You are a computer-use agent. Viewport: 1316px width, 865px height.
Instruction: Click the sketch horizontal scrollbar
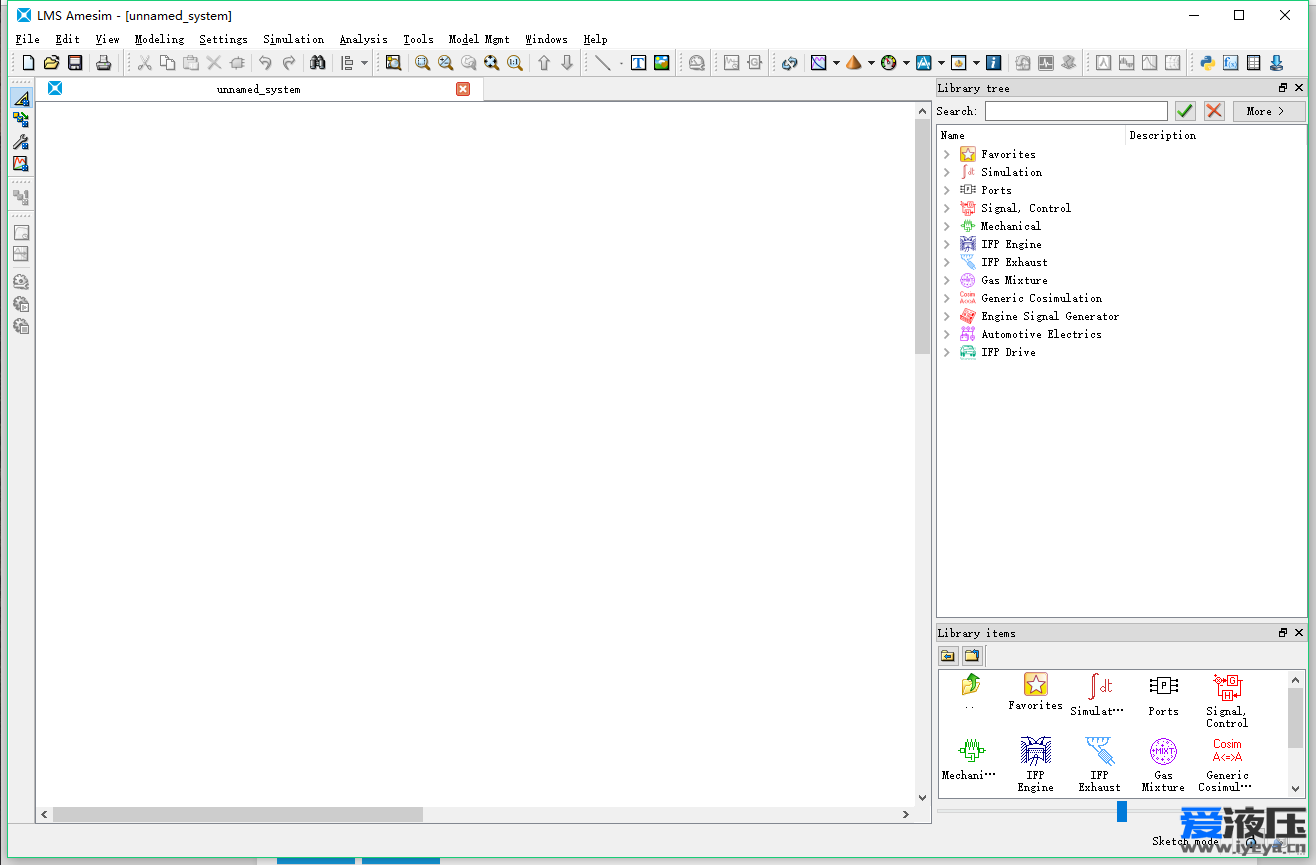(238, 815)
